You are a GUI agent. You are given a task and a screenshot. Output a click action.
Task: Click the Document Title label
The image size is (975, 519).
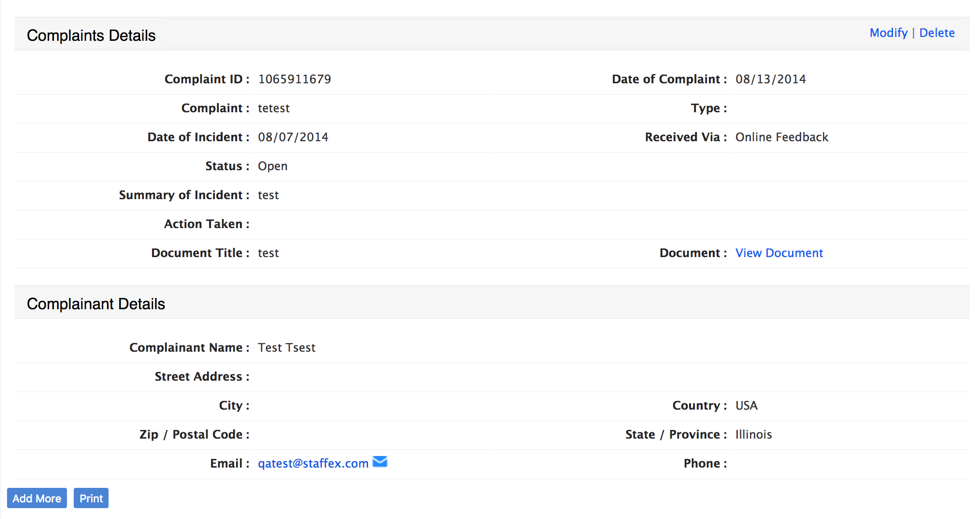point(200,253)
